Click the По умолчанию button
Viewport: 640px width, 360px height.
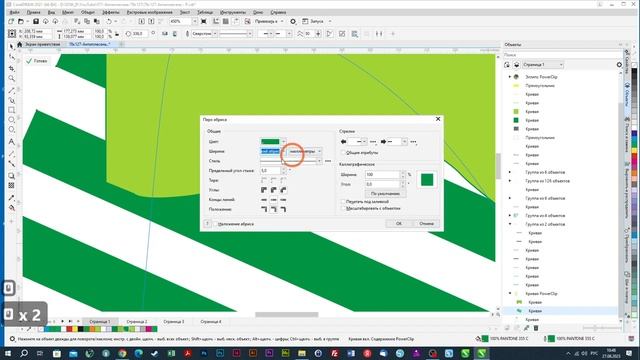pyautogui.click(x=385, y=193)
